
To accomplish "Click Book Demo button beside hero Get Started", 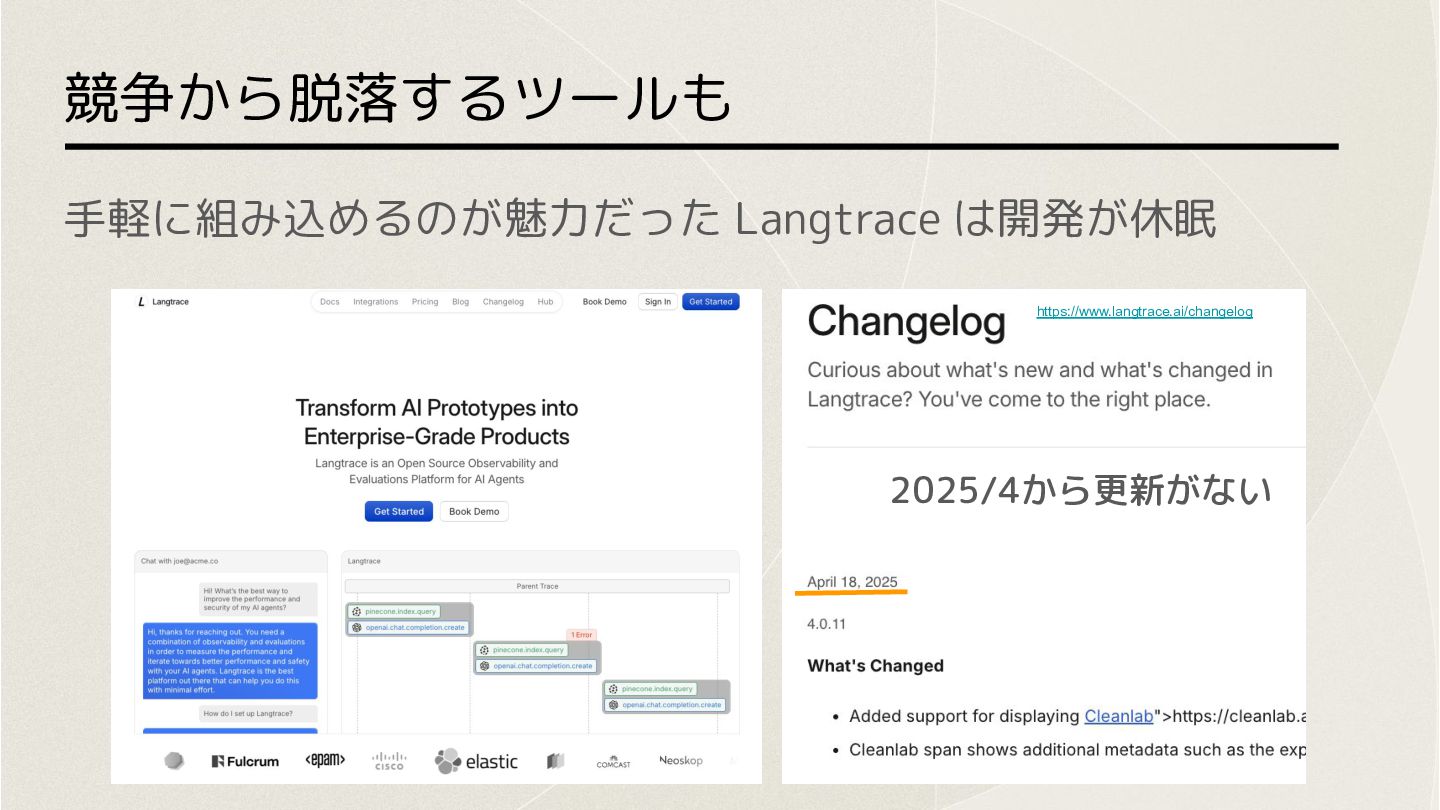I will [474, 512].
